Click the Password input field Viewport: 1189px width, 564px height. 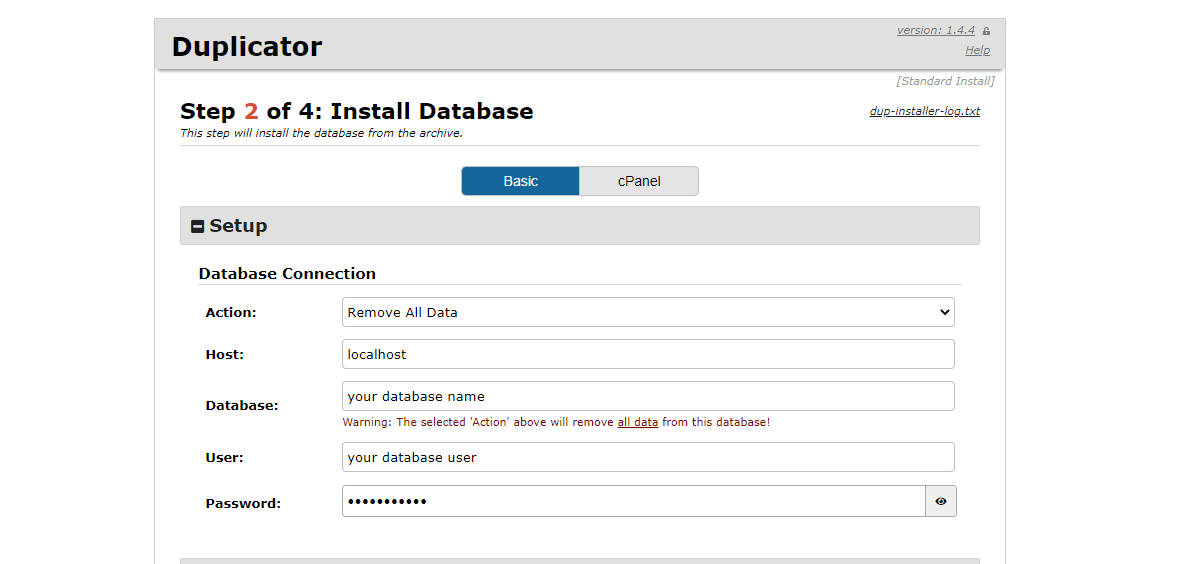pos(634,501)
